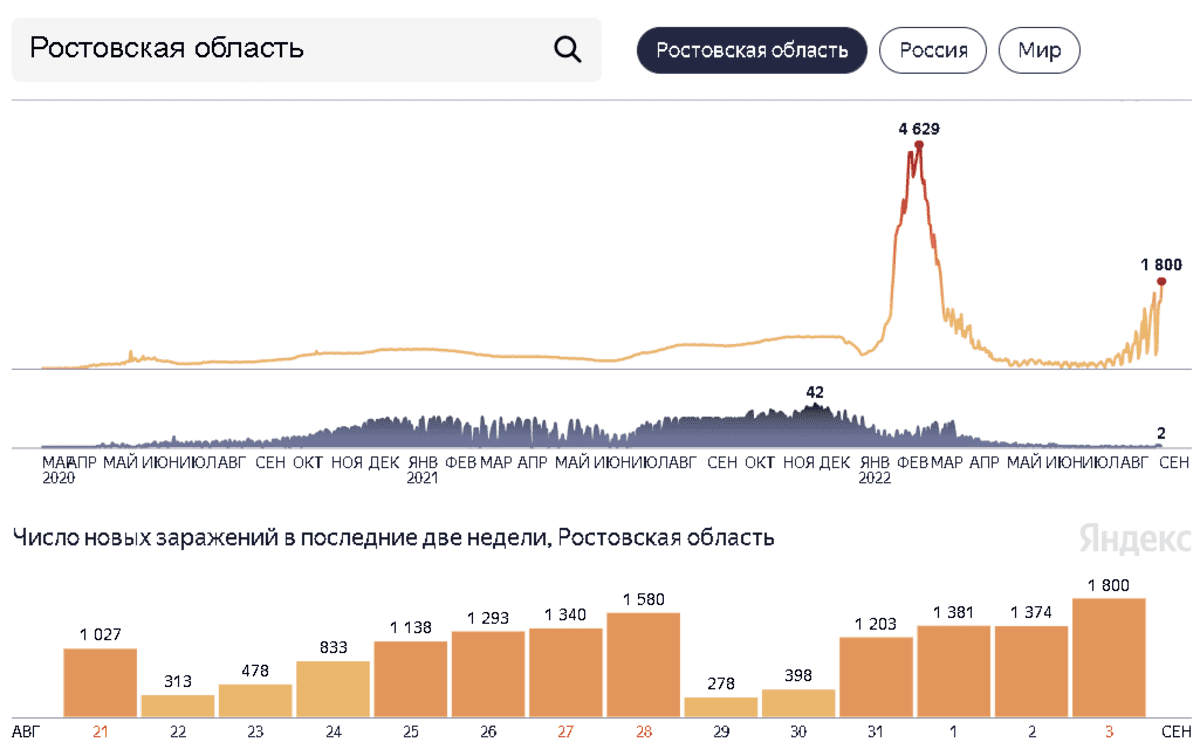Image resolution: width=1200 pixels, height=749 pixels.
Task: Click the 1 138 bar for August 25
Action: point(411,678)
